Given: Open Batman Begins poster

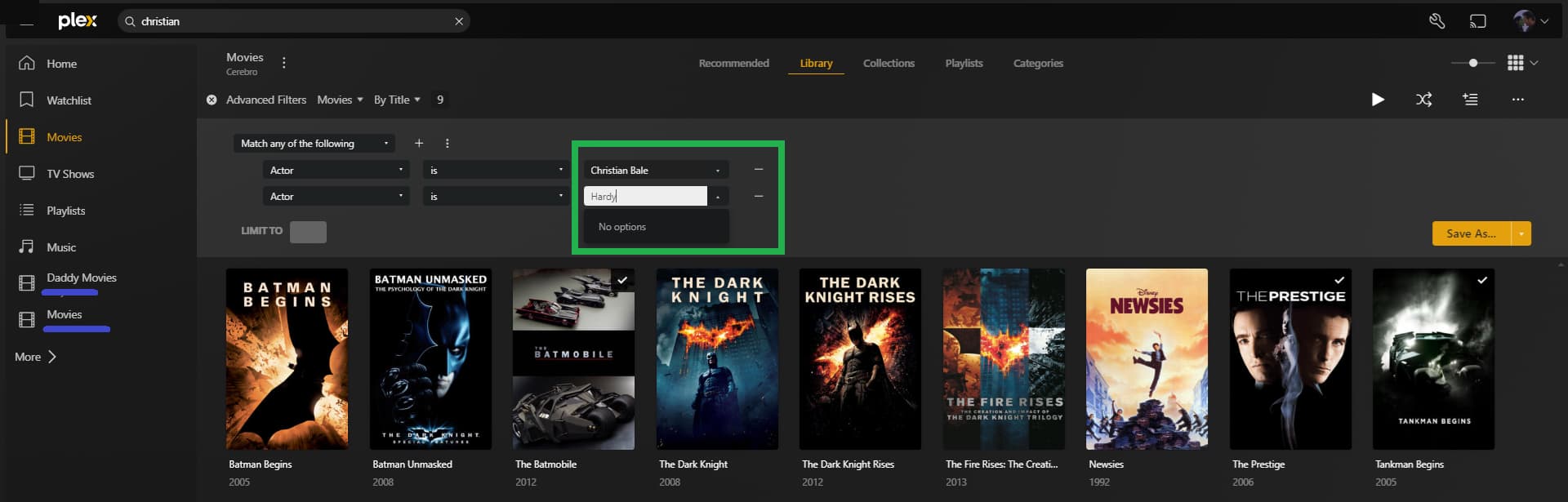Looking at the screenshot, I should (287, 359).
